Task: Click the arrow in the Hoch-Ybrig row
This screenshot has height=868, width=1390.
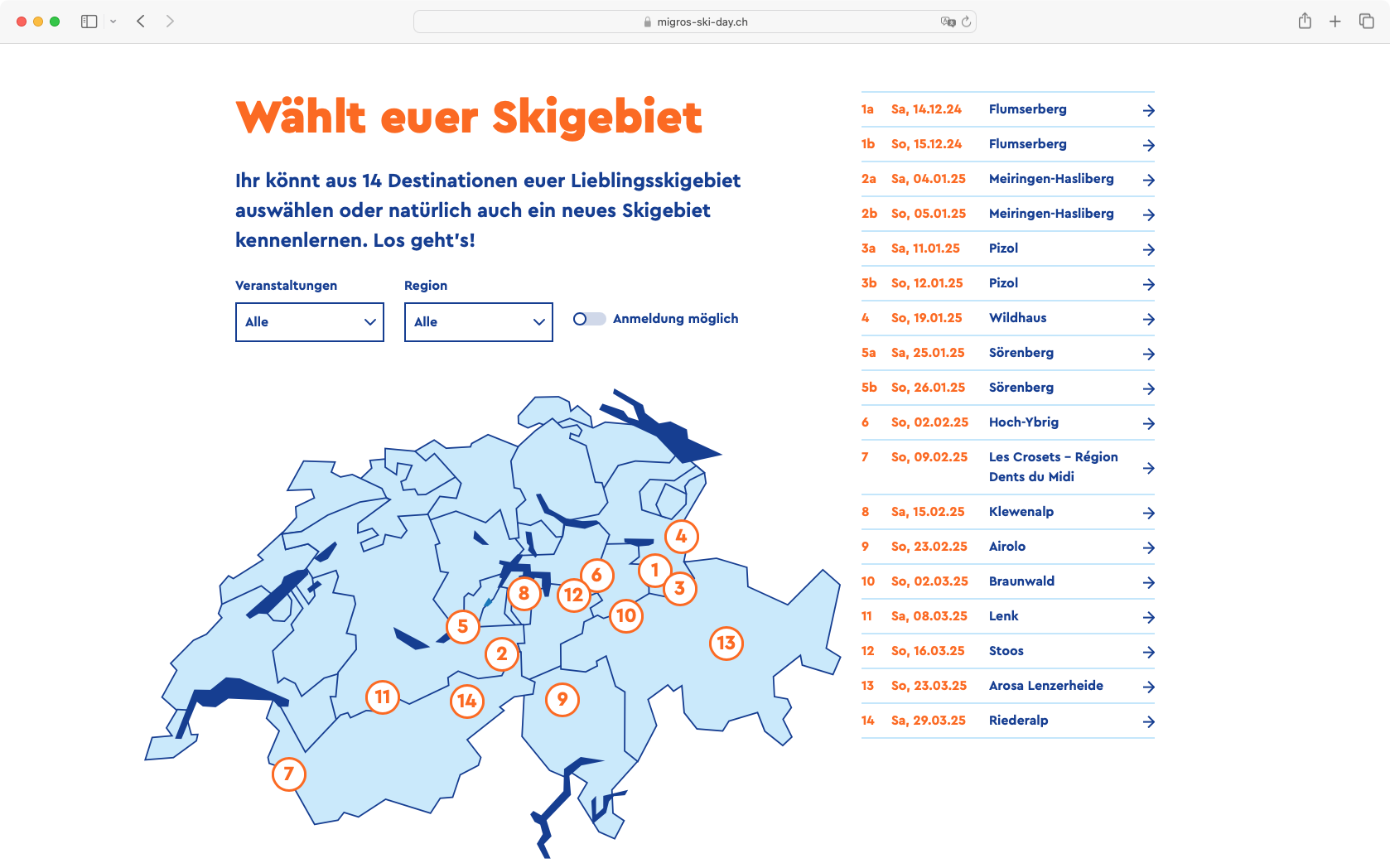Action: (x=1148, y=423)
